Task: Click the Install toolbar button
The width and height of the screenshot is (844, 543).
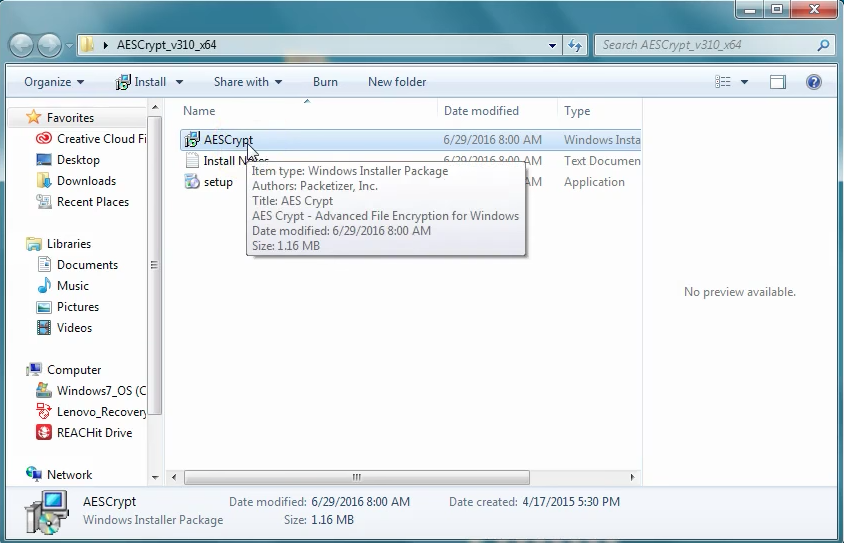Action: (141, 82)
